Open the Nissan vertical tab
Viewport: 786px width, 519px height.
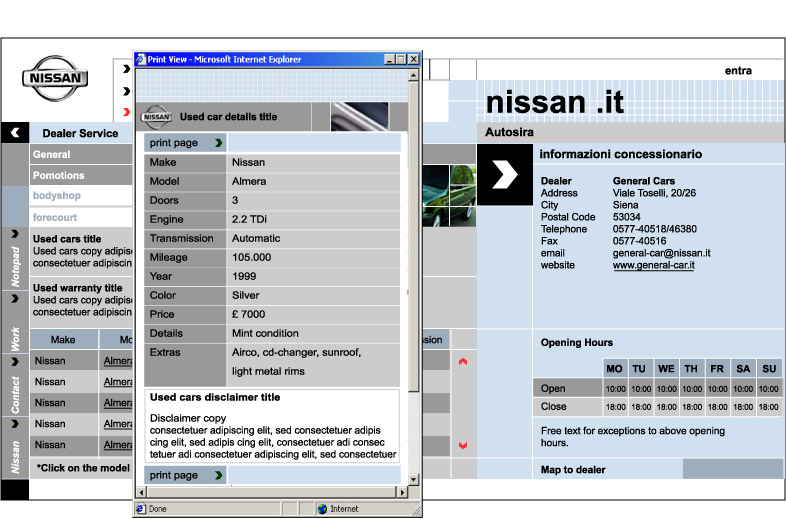(15, 457)
